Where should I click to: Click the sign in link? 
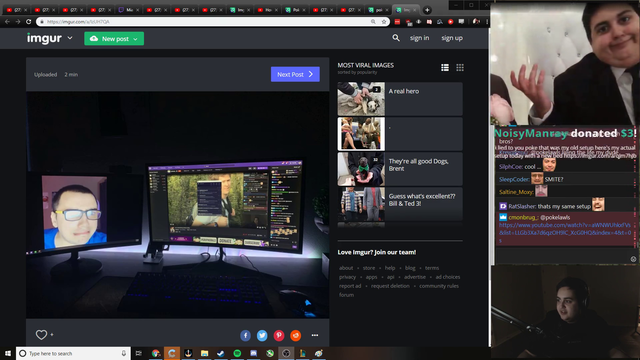point(419,38)
